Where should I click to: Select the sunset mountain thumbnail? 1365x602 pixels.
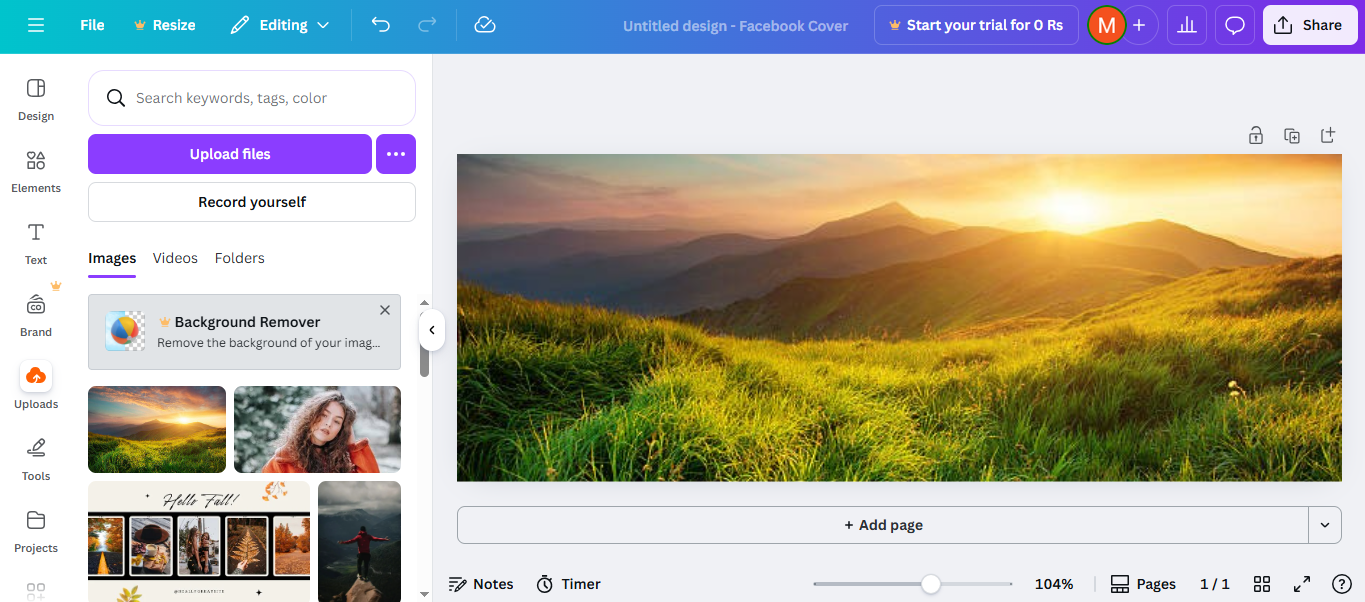pos(156,429)
